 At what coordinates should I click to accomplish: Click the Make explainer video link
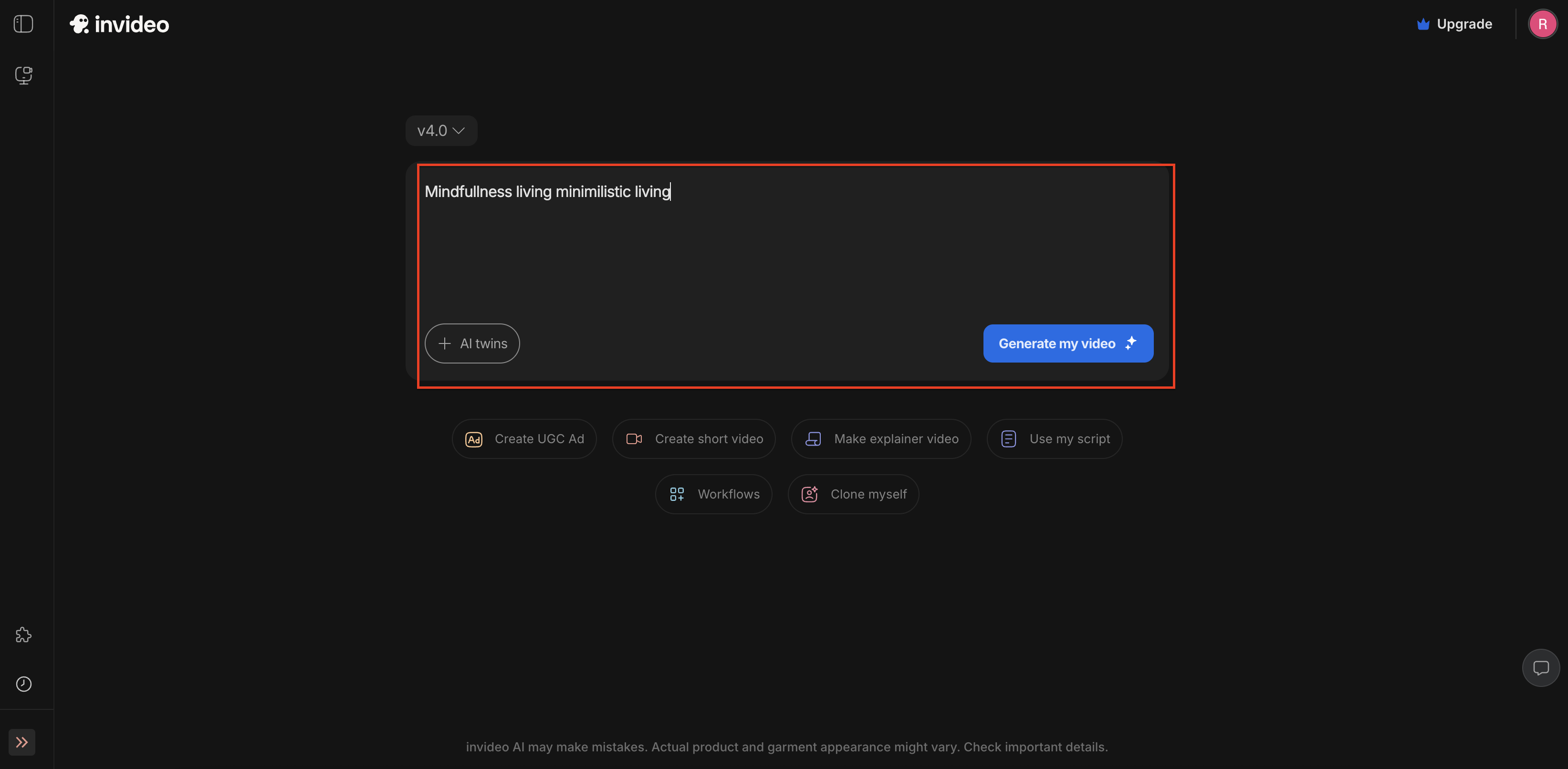(880, 439)
